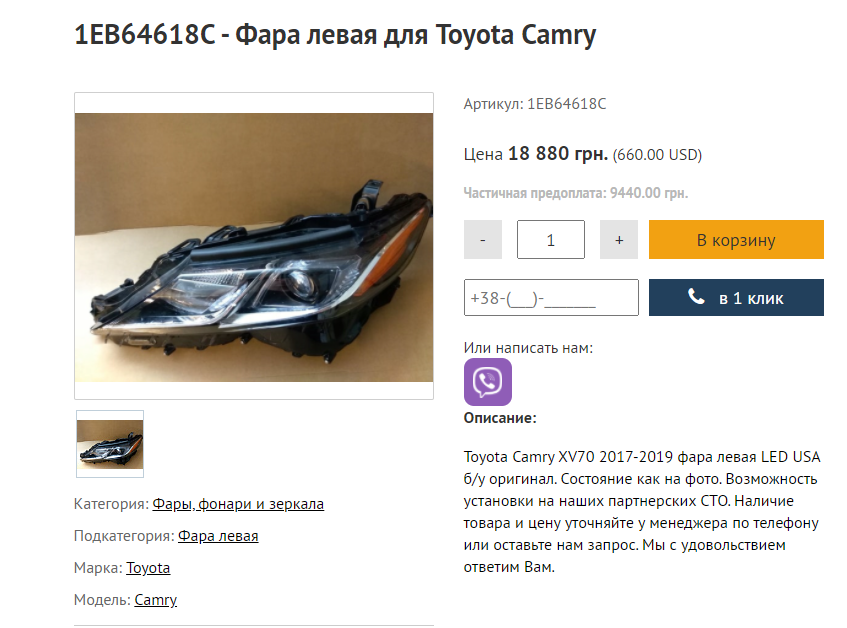Click the +38 phone number field

[551, 298]
